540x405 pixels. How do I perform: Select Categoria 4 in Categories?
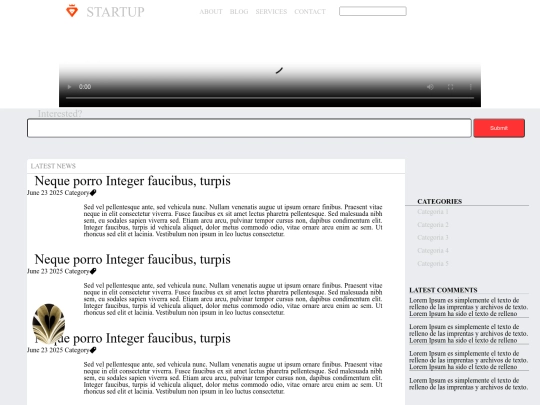[433, 250]
